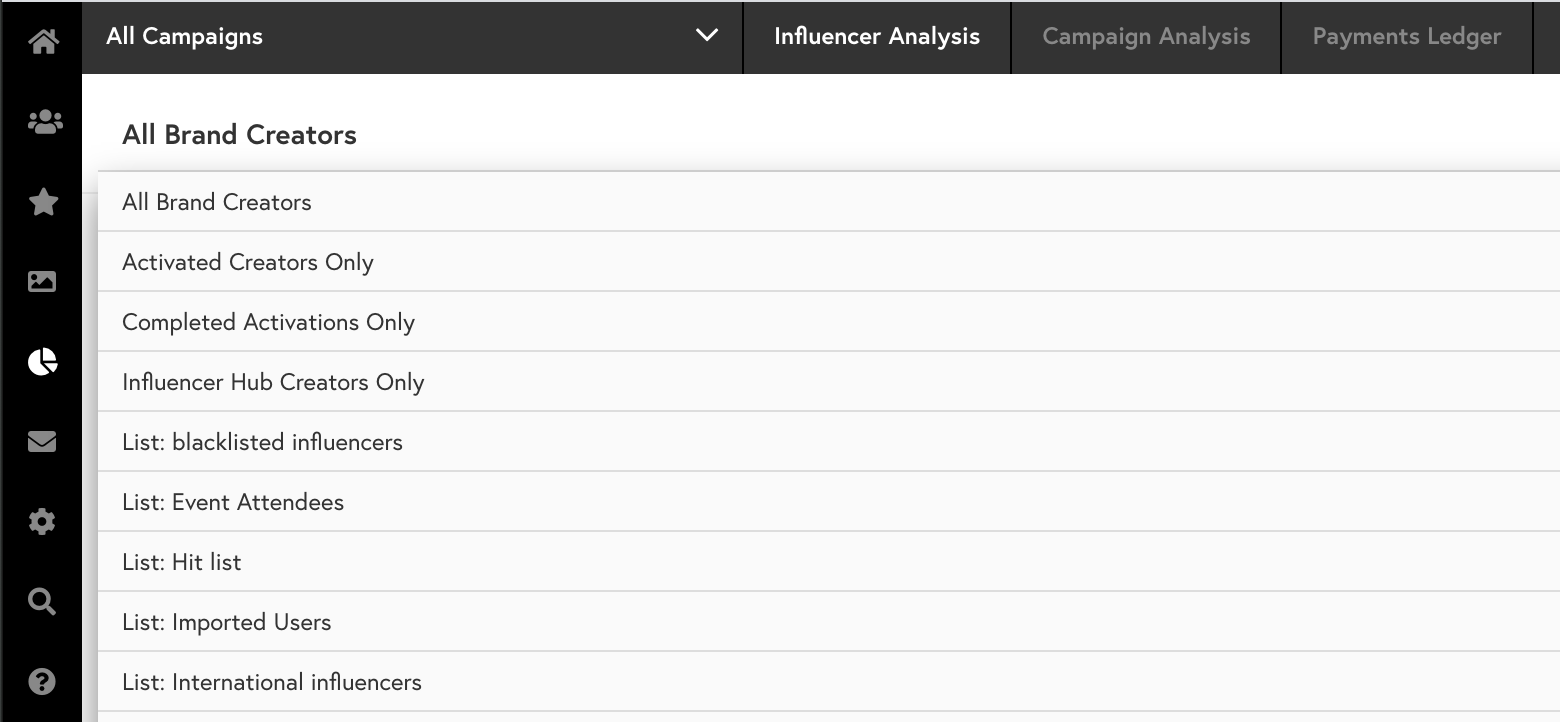Viewport: 1560px width, 722px height.
Task: Open the image Content icon in sidebar
Action: [x=42, y=282]
